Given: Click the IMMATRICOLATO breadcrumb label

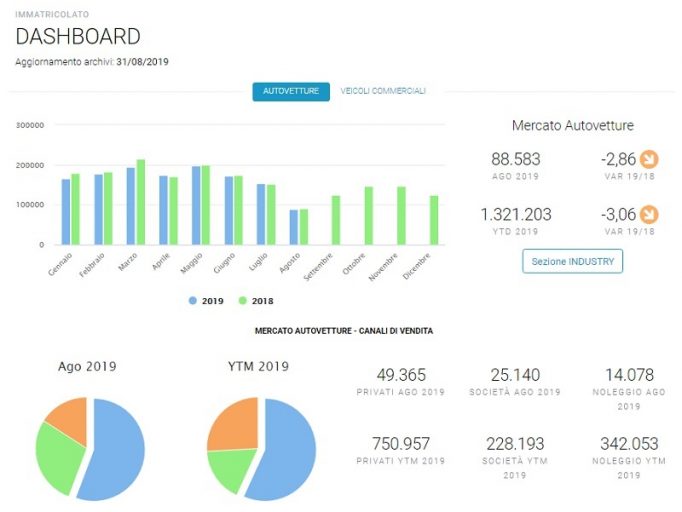Looking at the screenshot, I should [x=52, y=14].
